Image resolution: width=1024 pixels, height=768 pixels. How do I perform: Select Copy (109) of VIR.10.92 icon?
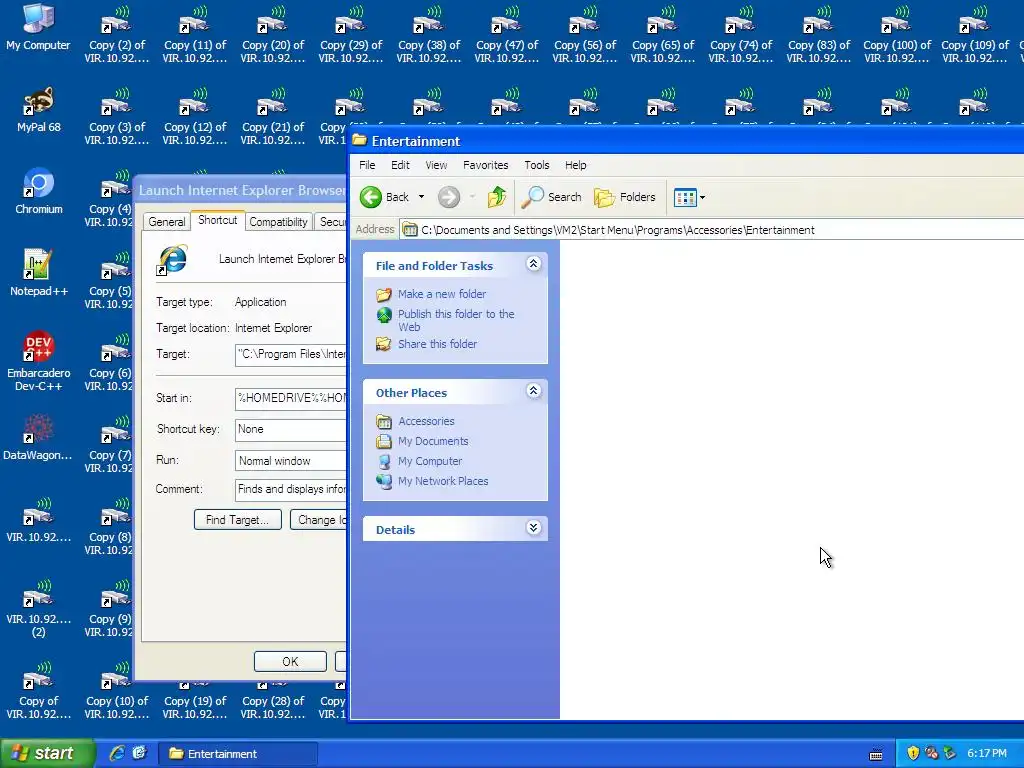[x=975, y=35]
